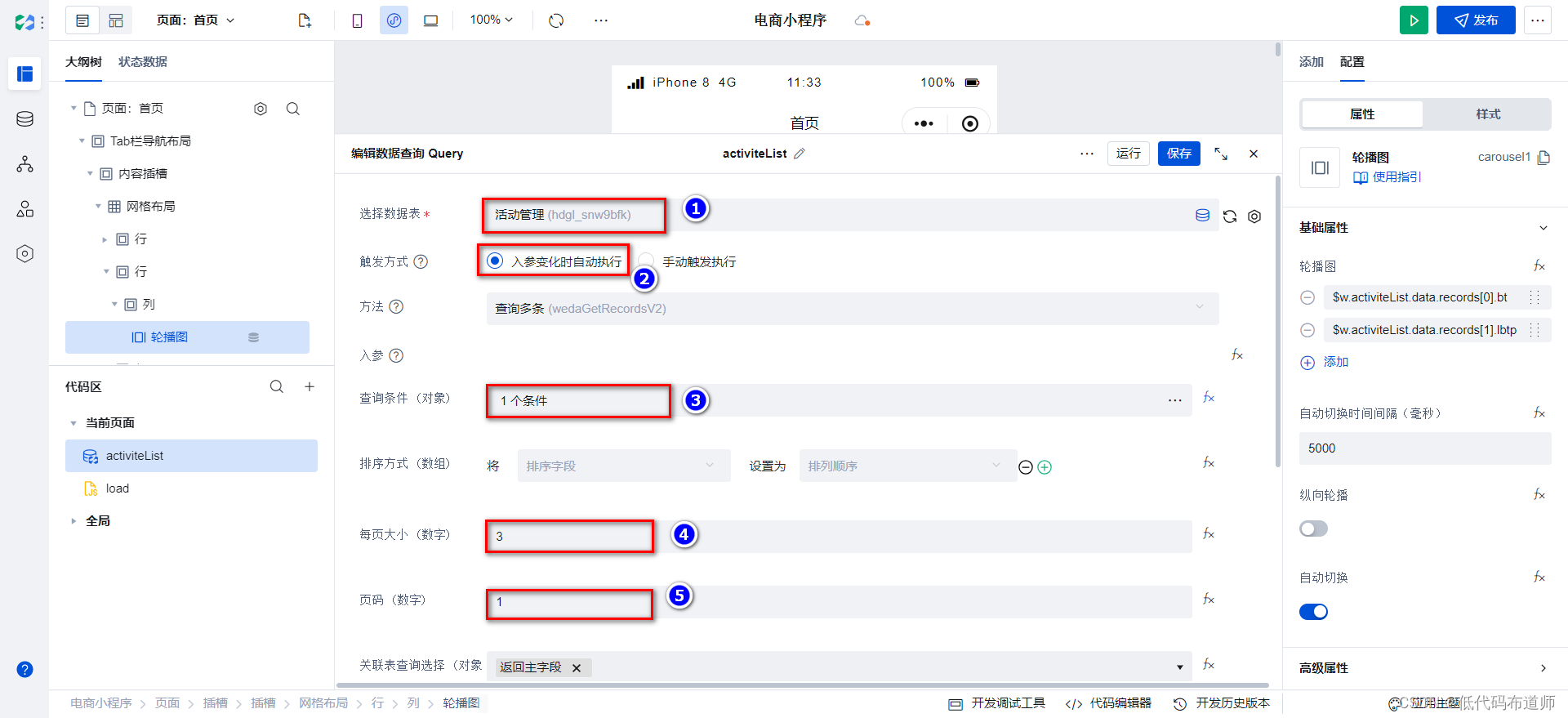Toggle the 纵向轮播 switch
Viewport: 1568px width, 718px height.
point(1313,529)
